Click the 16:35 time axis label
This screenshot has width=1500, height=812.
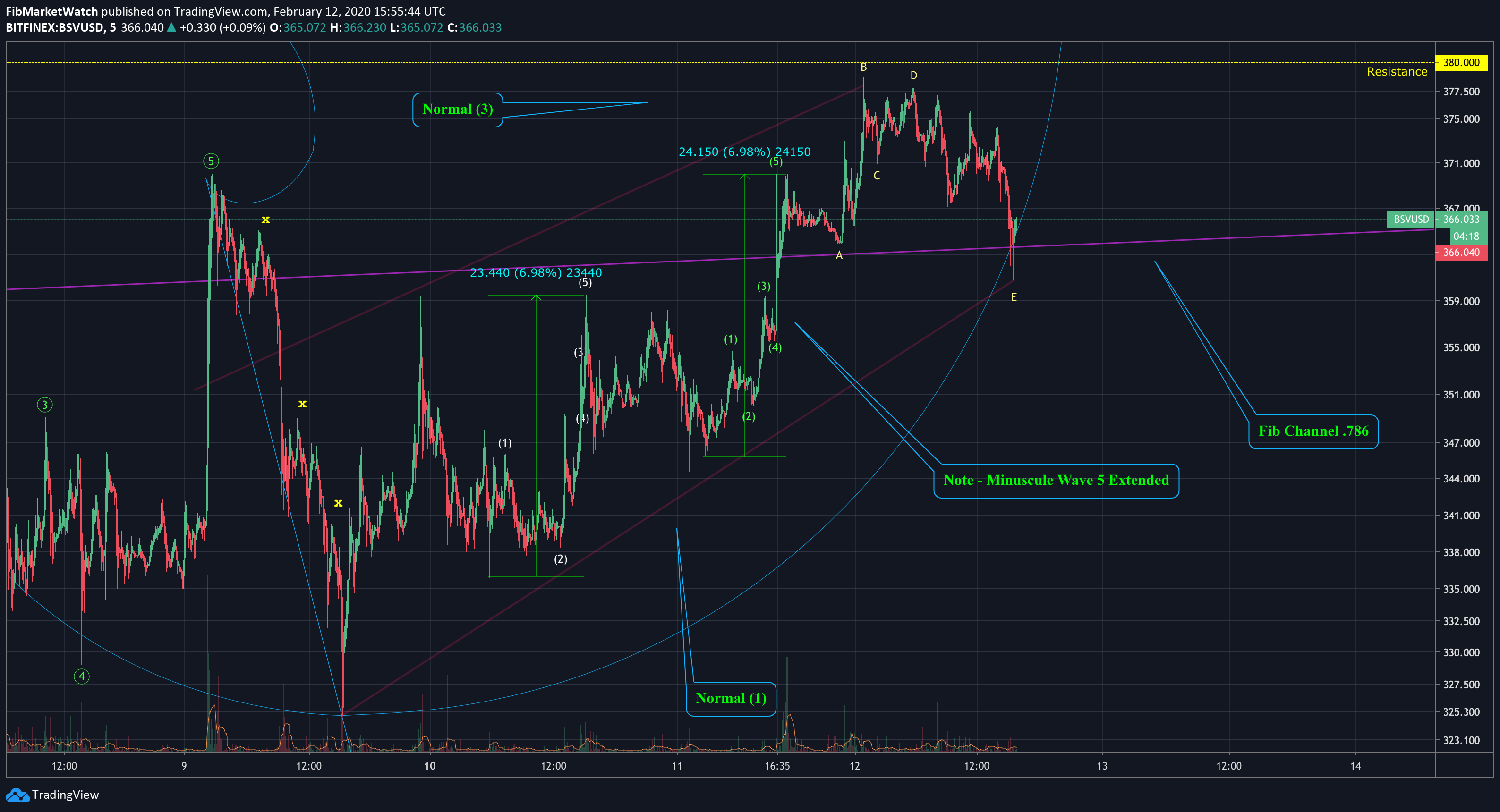777,766
